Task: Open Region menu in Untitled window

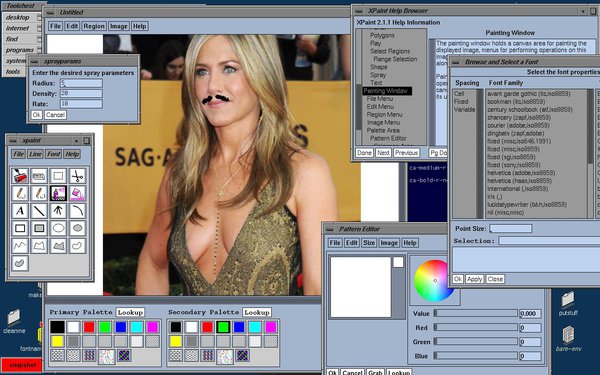Action: point(94,26)
